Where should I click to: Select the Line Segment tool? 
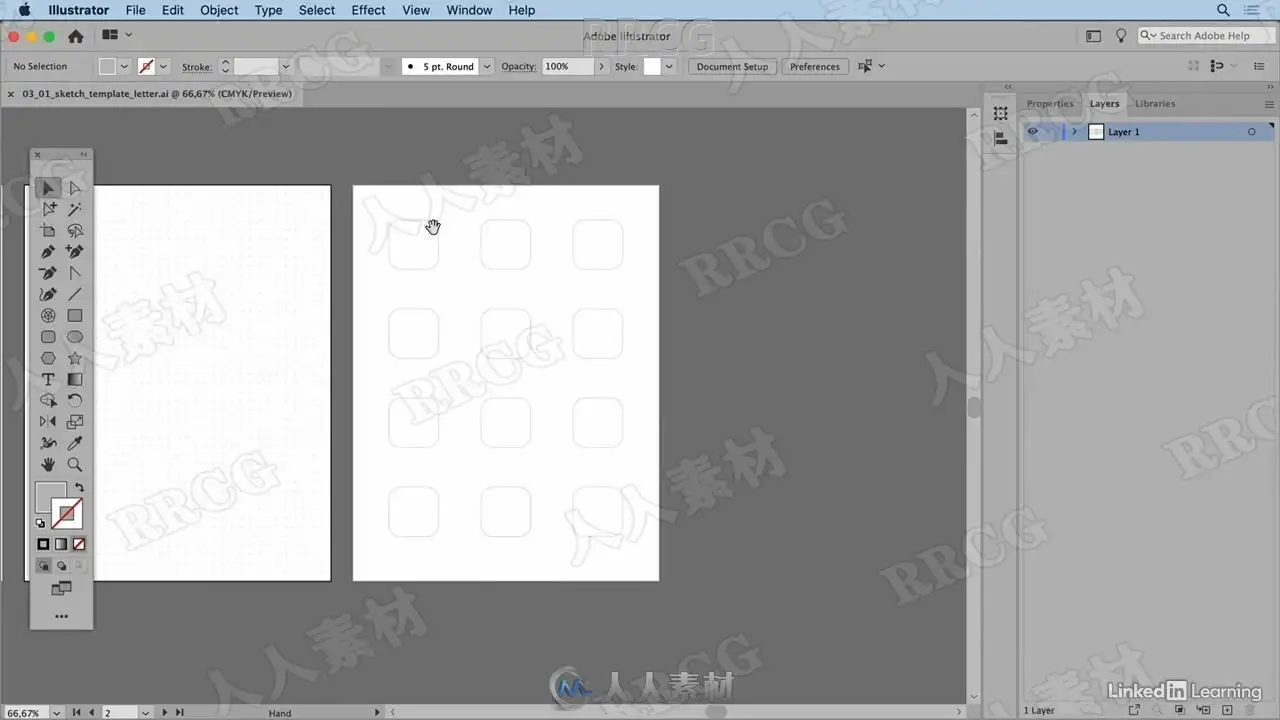click(x=75, y=294)
